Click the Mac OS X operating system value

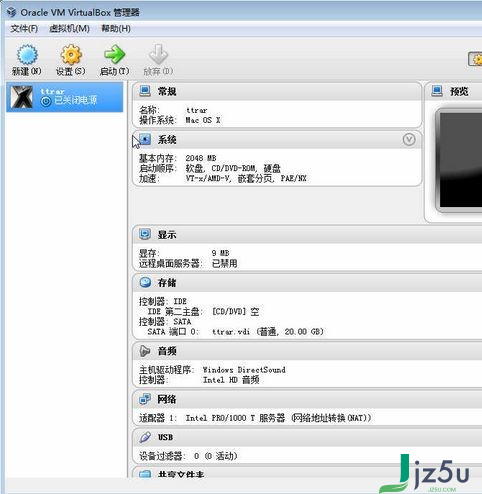203,120
